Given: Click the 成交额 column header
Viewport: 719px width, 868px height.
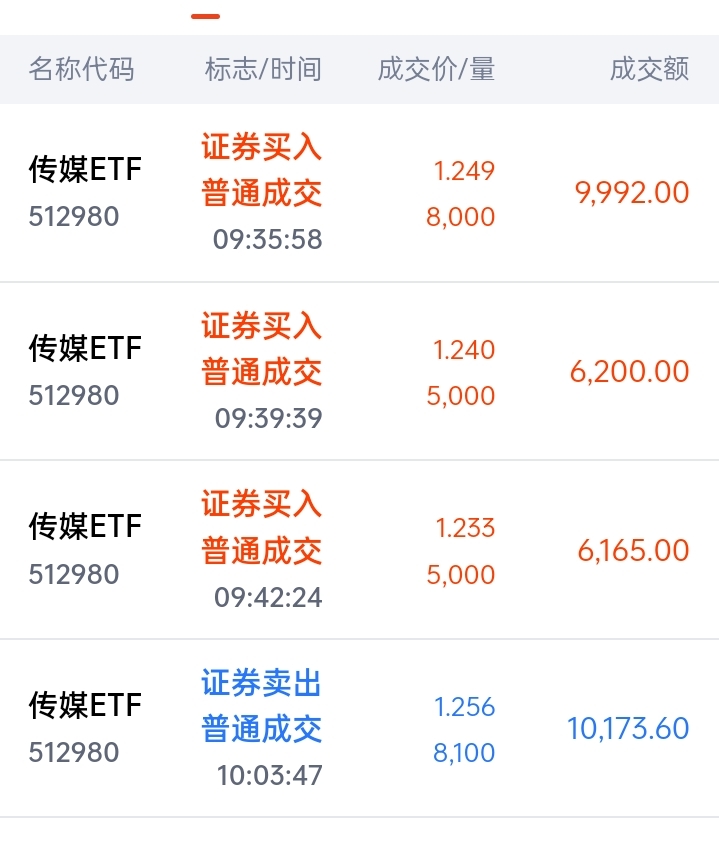Looking at the screenshot, I should tap(649, 69).
